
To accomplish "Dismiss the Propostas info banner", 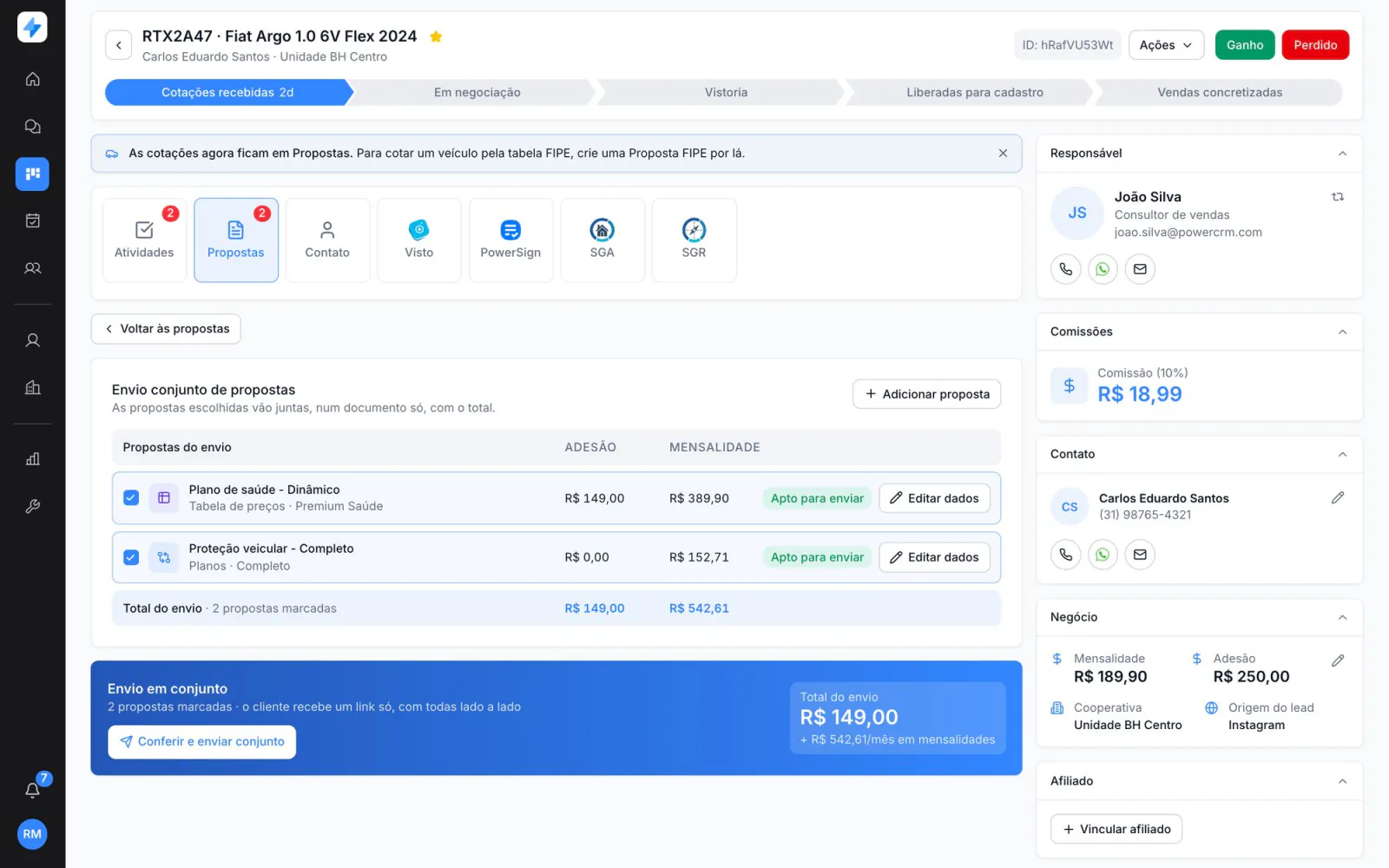I will pos(1003,153).
